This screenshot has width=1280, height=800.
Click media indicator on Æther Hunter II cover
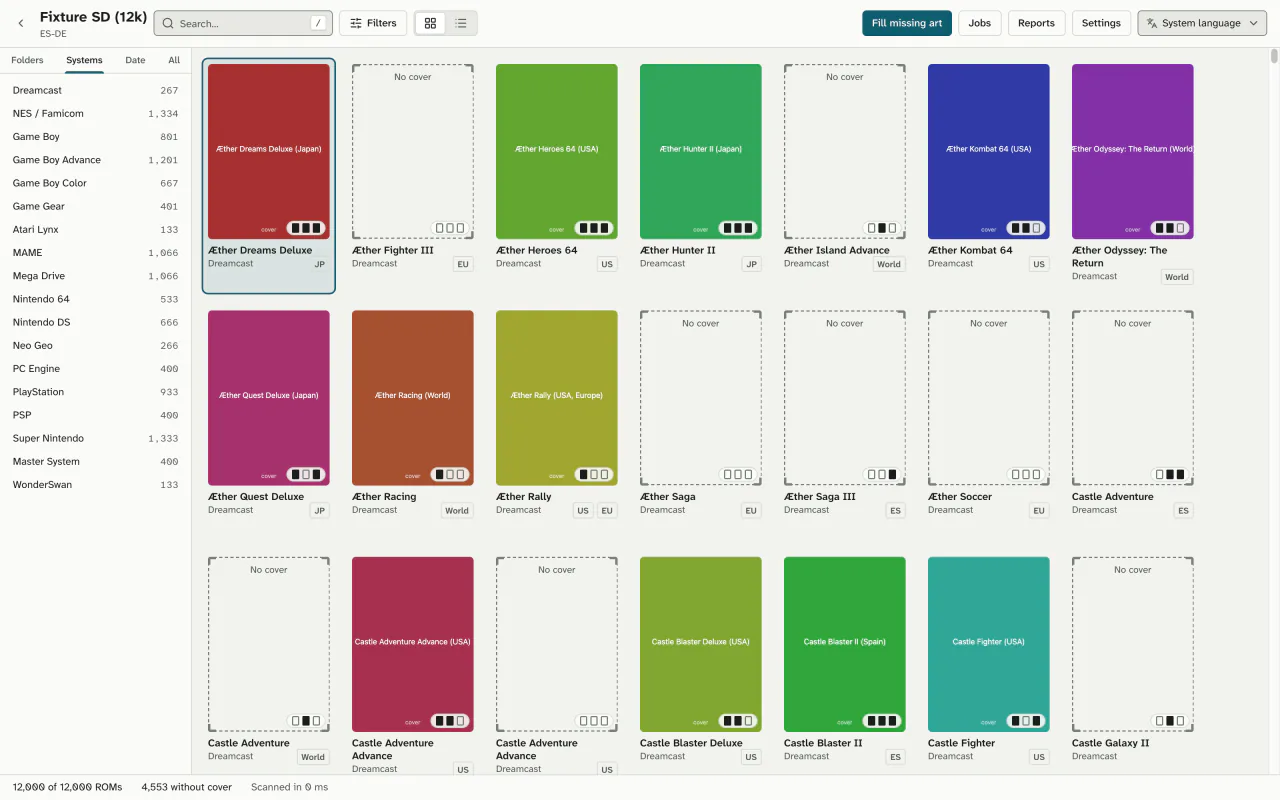738,228
